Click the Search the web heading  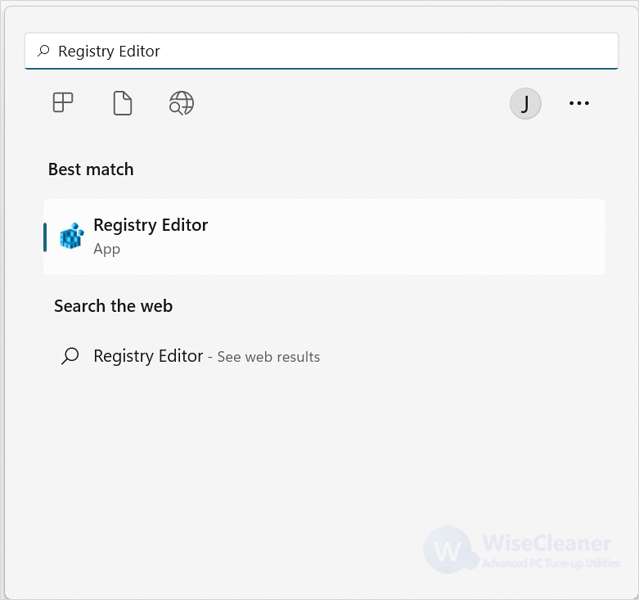click(113, 306)
